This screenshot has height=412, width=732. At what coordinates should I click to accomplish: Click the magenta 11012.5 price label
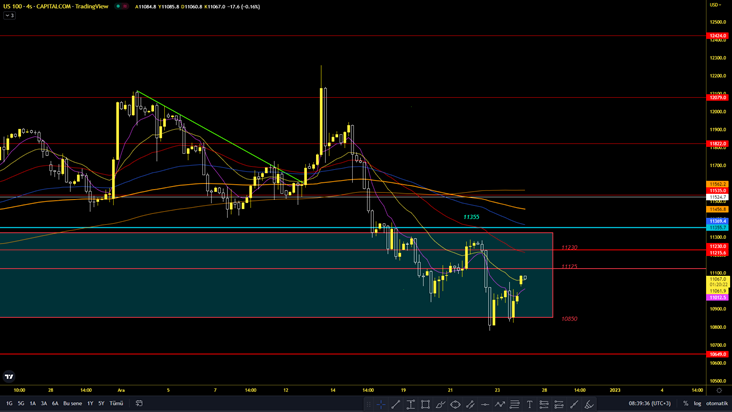[x=718, y=297]
